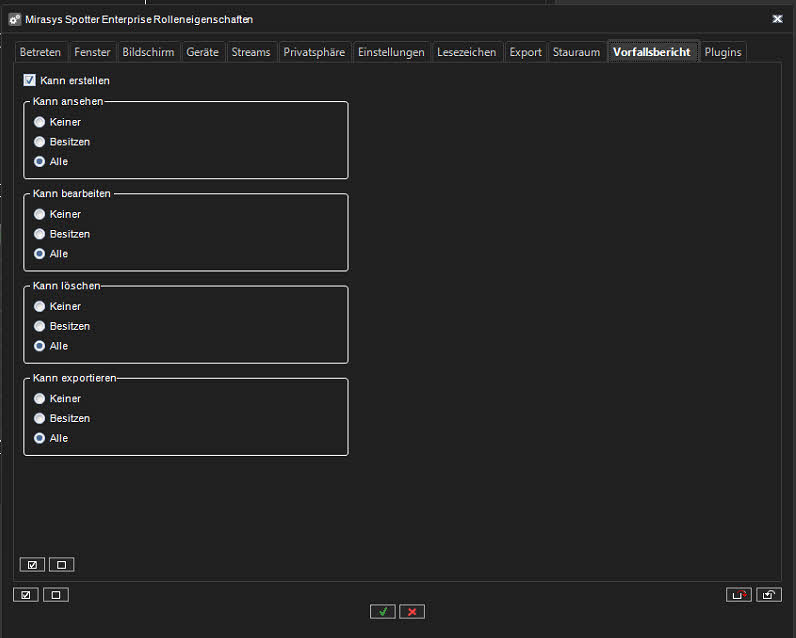796x638 pixels.
Task: Click dialog-level select-all icon below the panel
Action: click(x=26, y=595)
